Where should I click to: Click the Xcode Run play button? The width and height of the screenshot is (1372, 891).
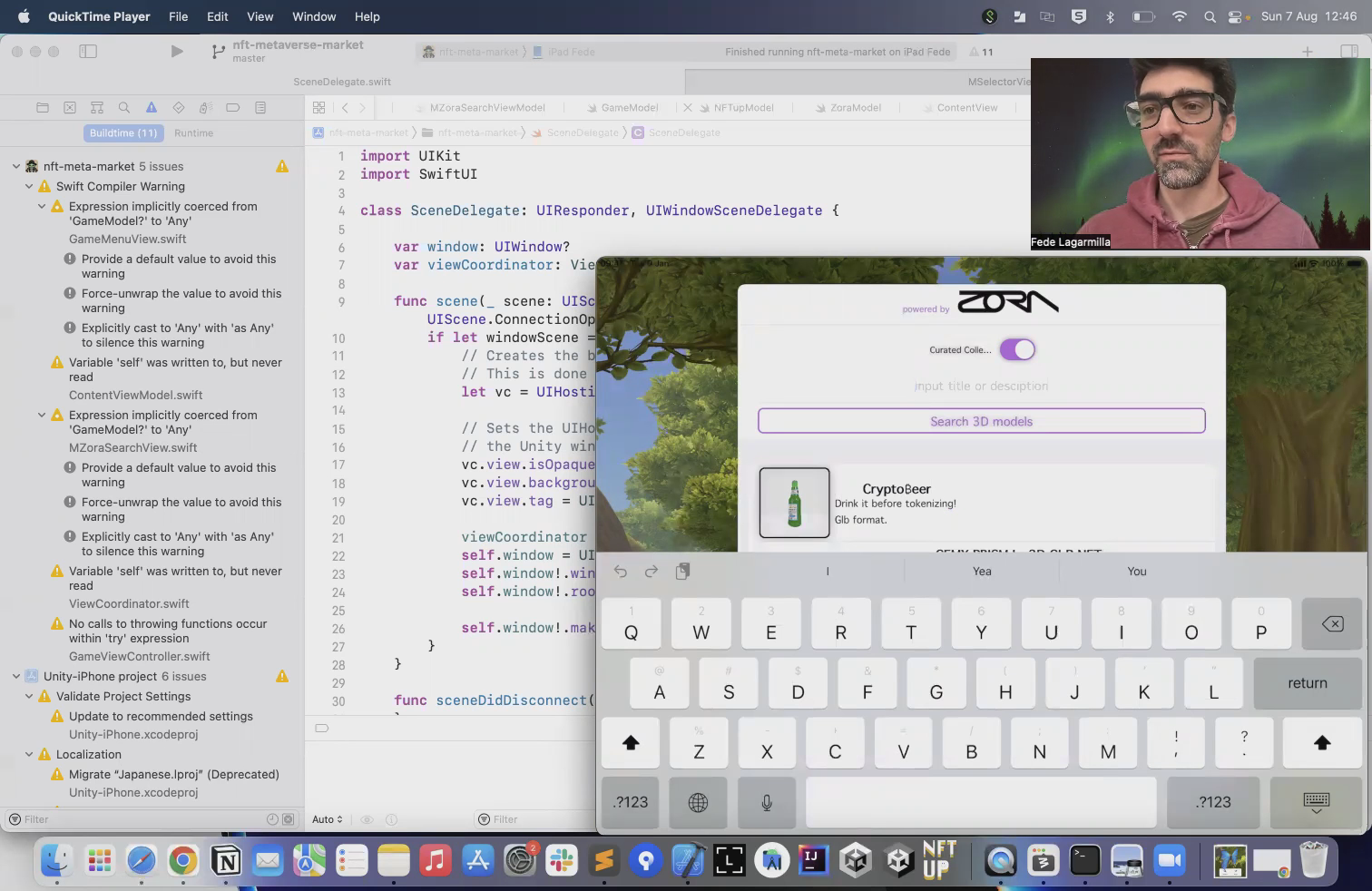[177, 52]
